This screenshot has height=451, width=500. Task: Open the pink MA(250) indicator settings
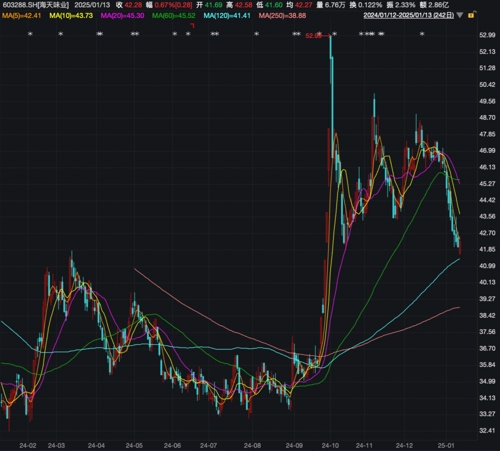pos(282,16)
